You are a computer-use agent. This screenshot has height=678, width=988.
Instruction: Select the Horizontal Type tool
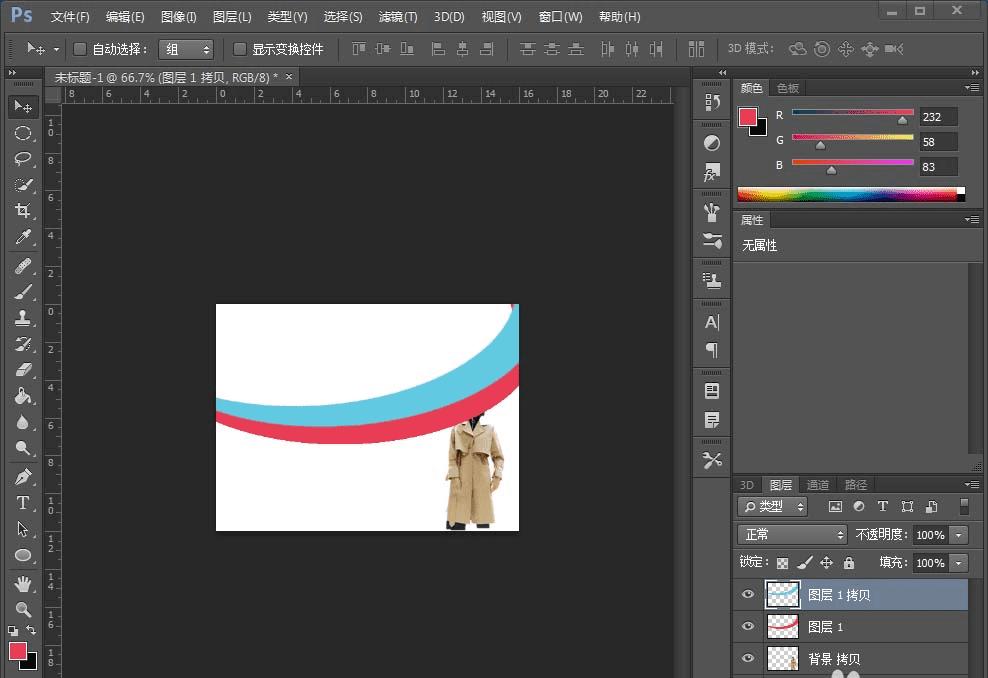[23, 502]
